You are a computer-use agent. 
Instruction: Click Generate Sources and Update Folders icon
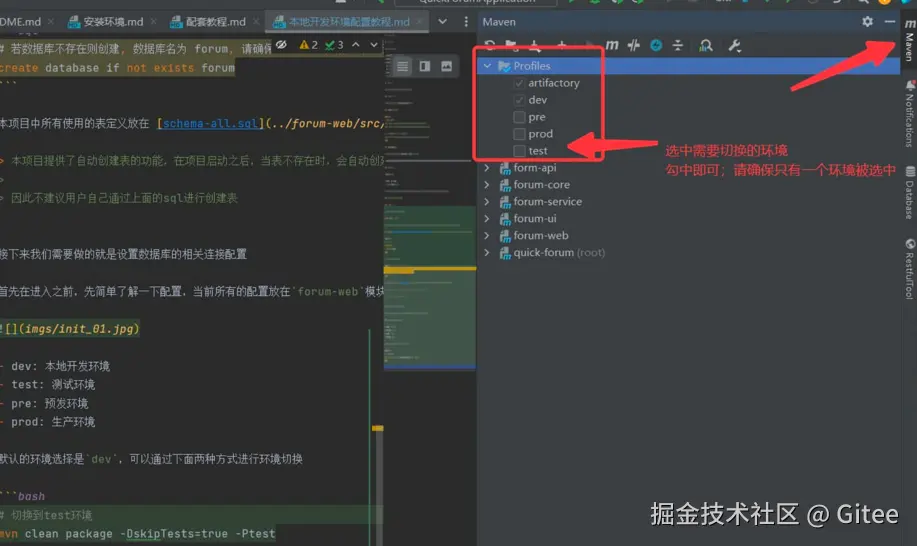point(512,45)
